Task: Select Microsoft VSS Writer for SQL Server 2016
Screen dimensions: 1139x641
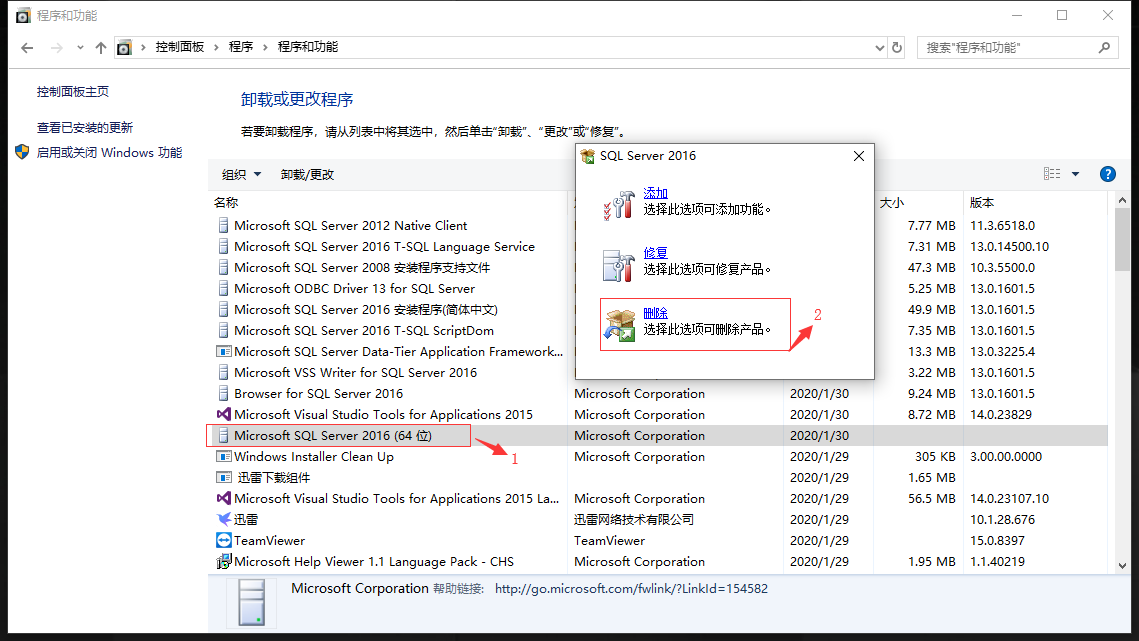Action: (355, 373)
